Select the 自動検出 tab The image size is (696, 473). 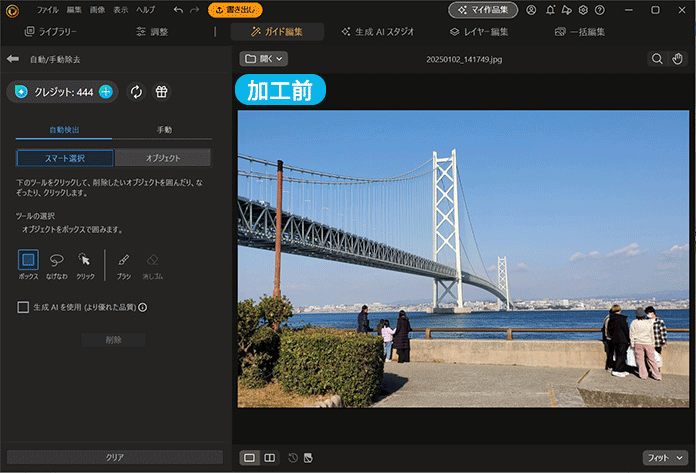pos(64,130)
